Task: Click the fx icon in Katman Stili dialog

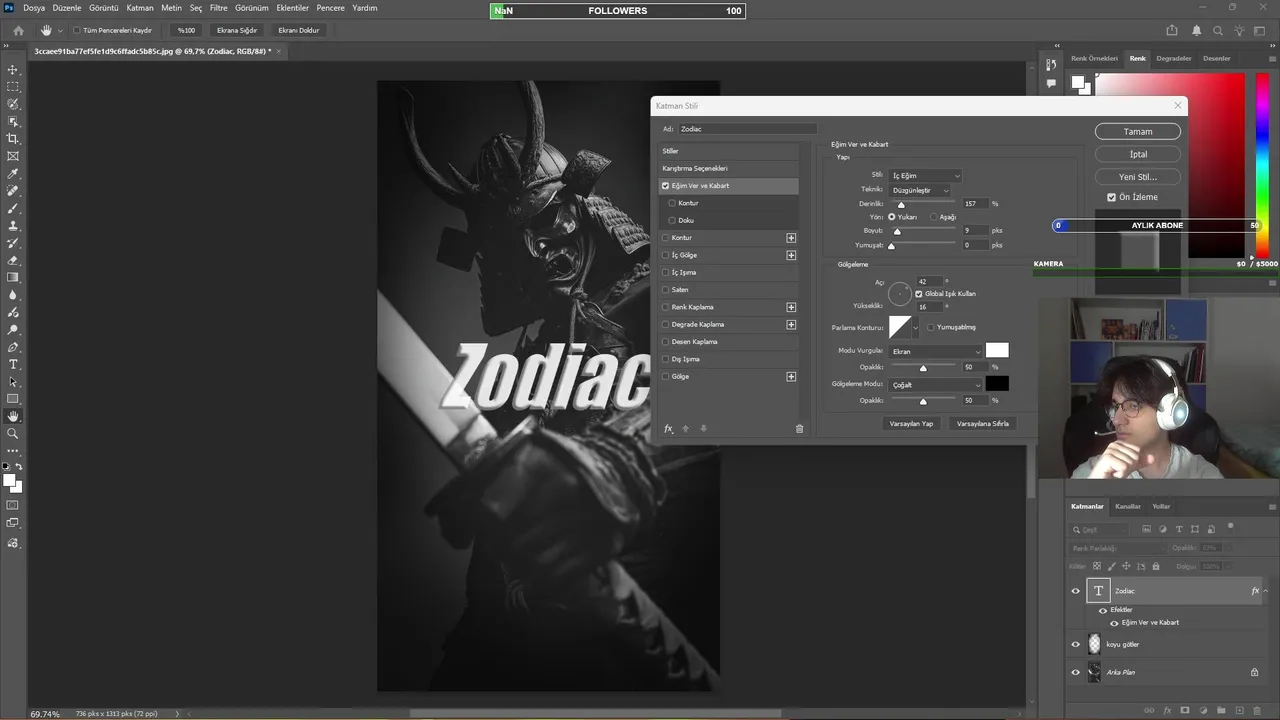Action: pos(668,429)
